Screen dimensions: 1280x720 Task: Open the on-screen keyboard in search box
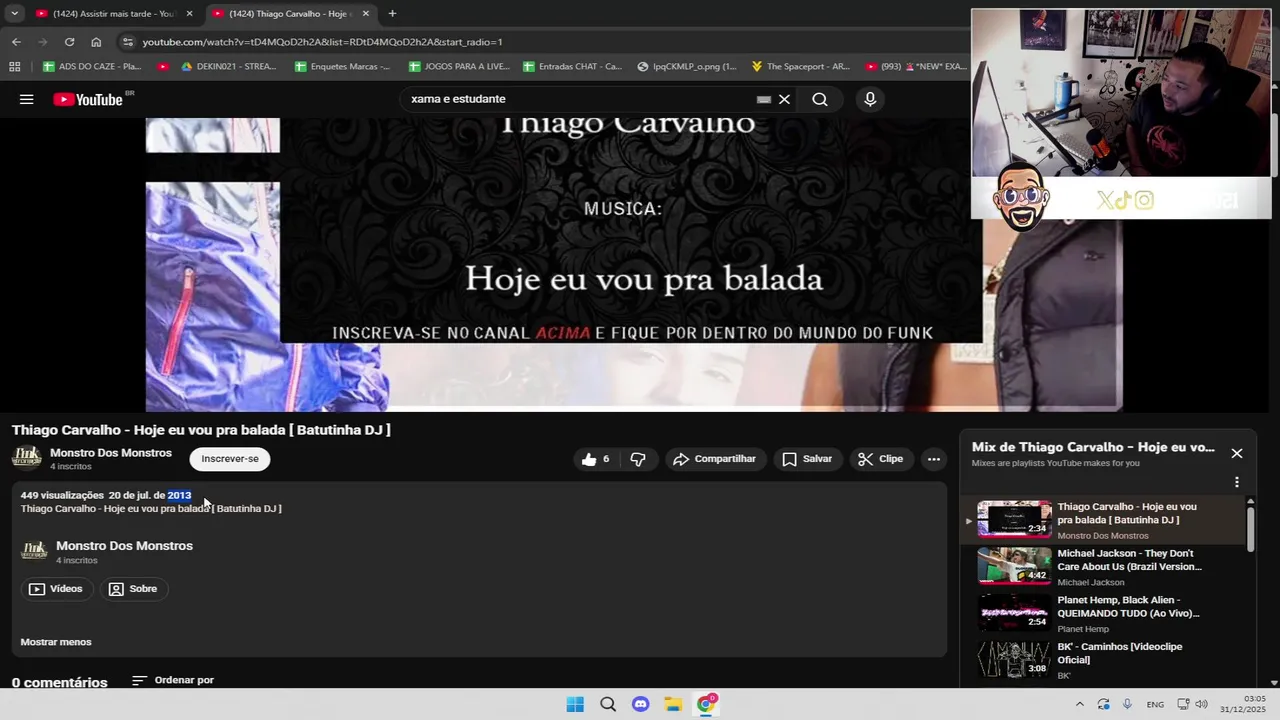pos(764,99)
